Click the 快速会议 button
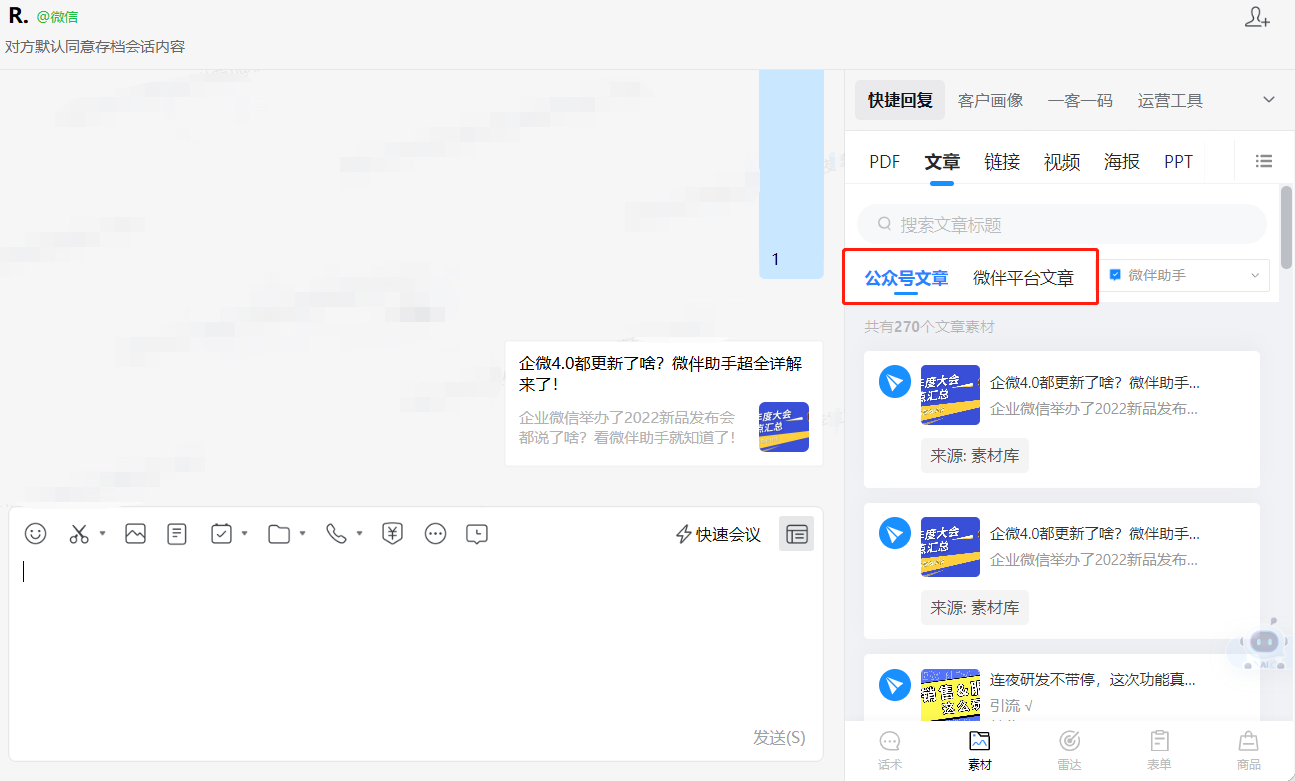This screenshot has height=781, width=1295. click(x=718, y=535)
